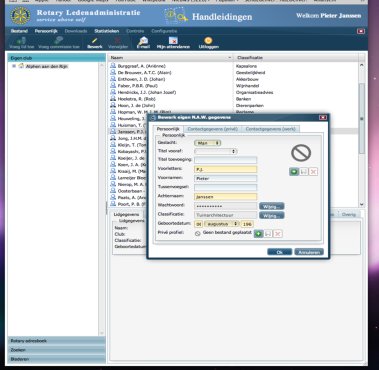Switch to Contactgegevens (privé) tab
The image size is (379, 370).
click(212, 129)
